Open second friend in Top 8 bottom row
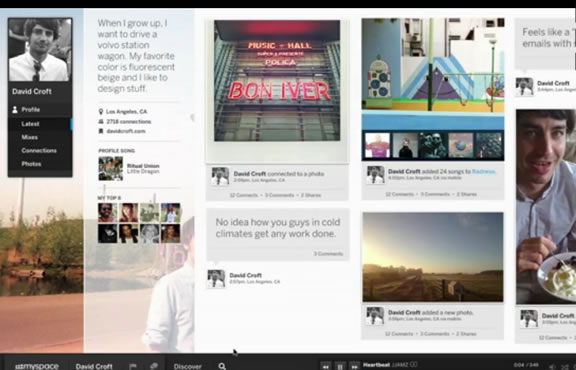 pos(129,234)
